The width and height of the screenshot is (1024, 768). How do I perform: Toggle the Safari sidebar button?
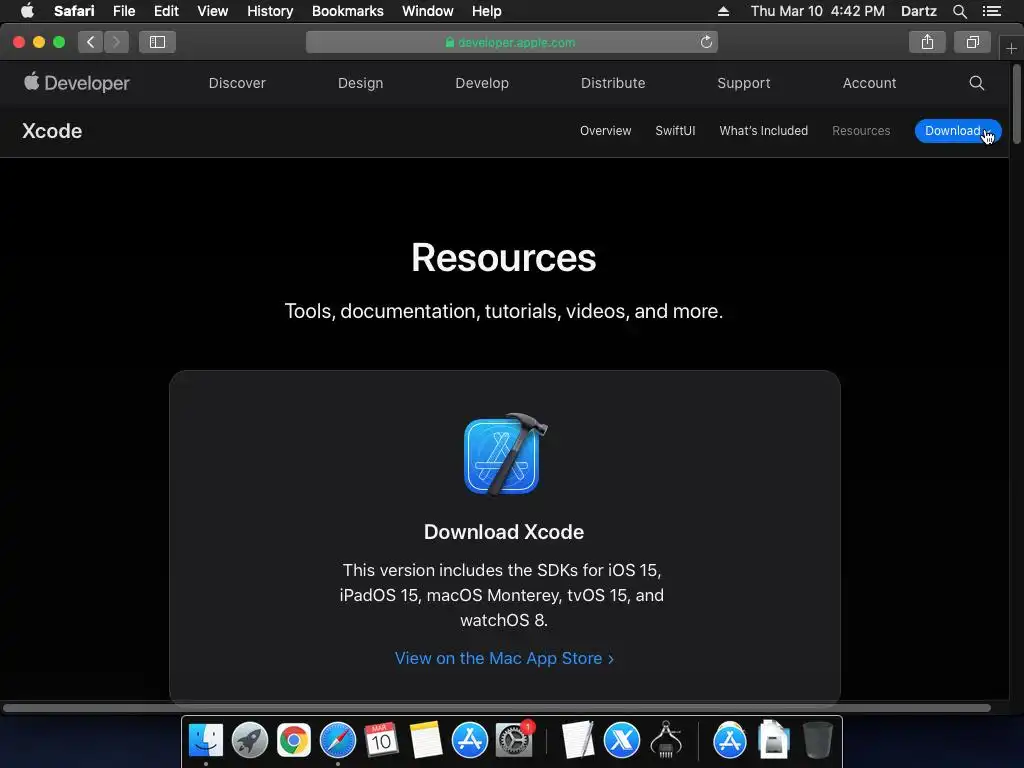coord(157,42)
